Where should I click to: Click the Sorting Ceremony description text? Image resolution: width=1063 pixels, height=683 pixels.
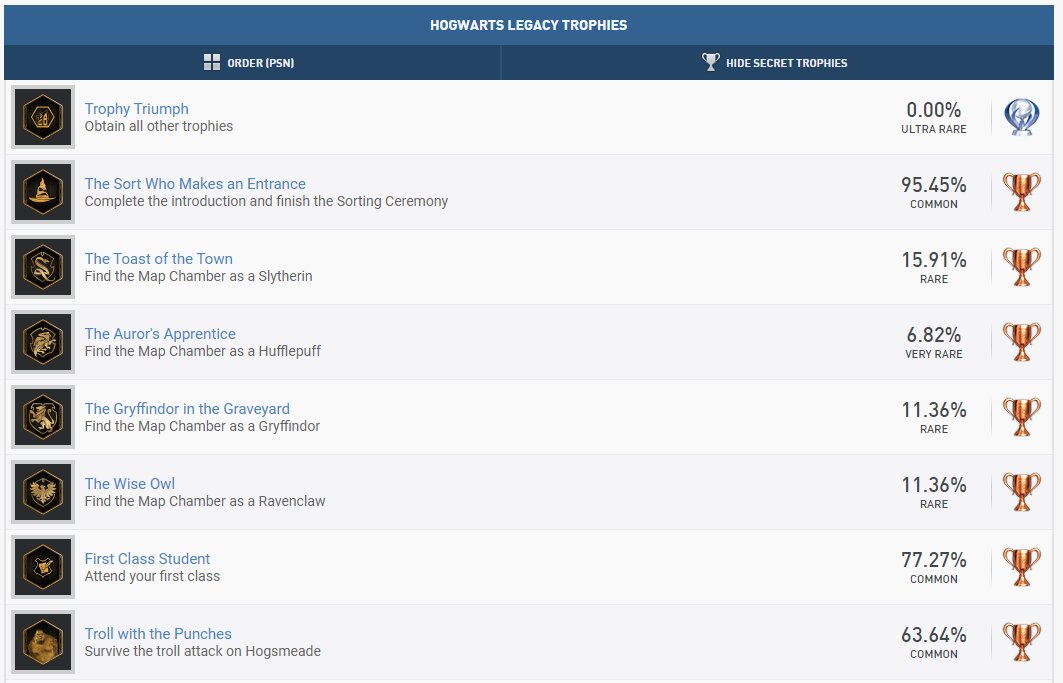pos(266,201)
